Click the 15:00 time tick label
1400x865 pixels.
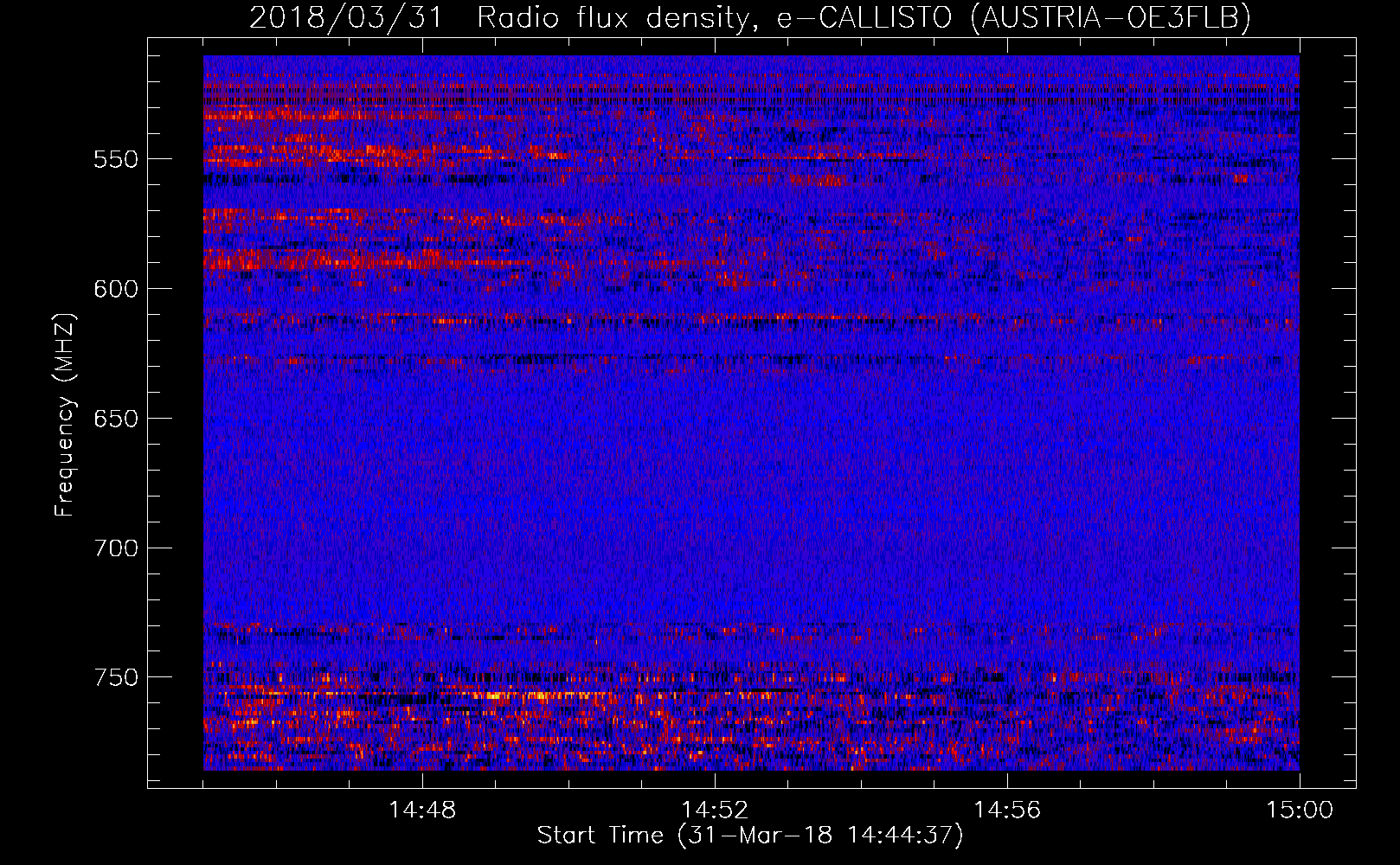(x=1300, y=811)
